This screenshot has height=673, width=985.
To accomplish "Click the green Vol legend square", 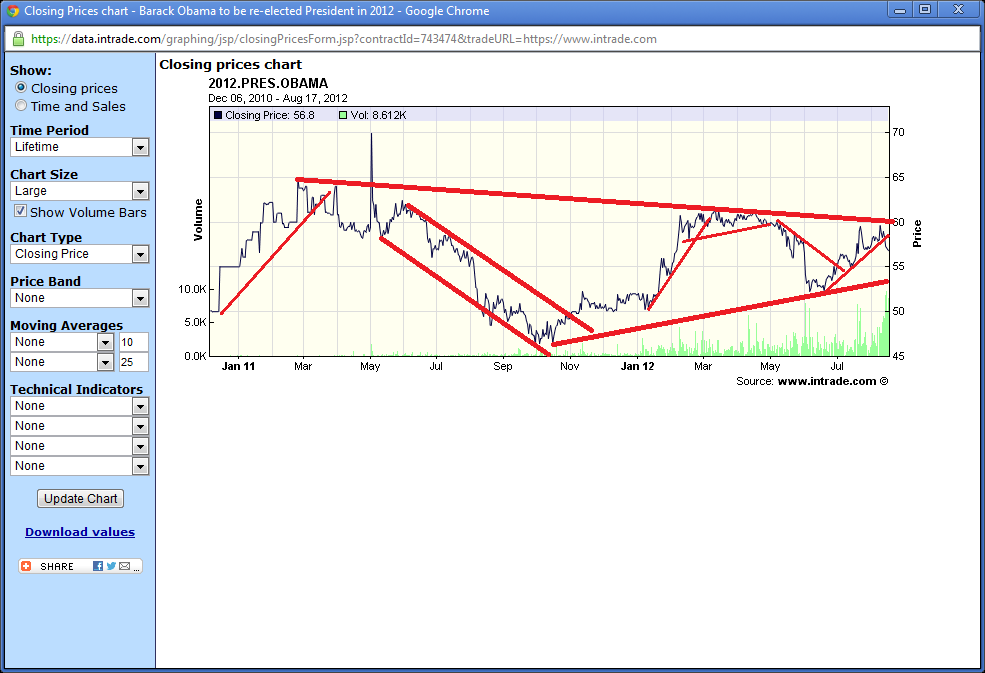I will (342, 115).
